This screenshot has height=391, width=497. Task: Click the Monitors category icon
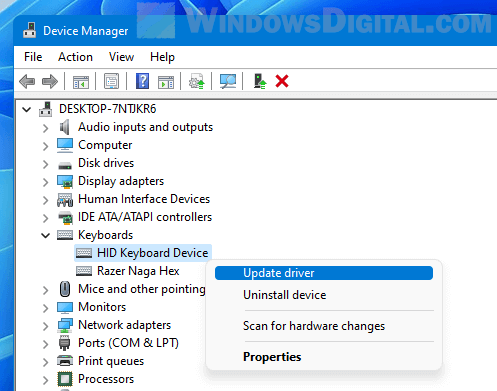click(65, 307)
